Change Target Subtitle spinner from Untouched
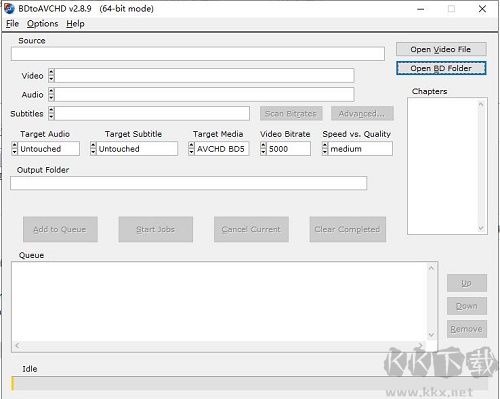This screenshot has height=399, width=500. tap(93, 148)
